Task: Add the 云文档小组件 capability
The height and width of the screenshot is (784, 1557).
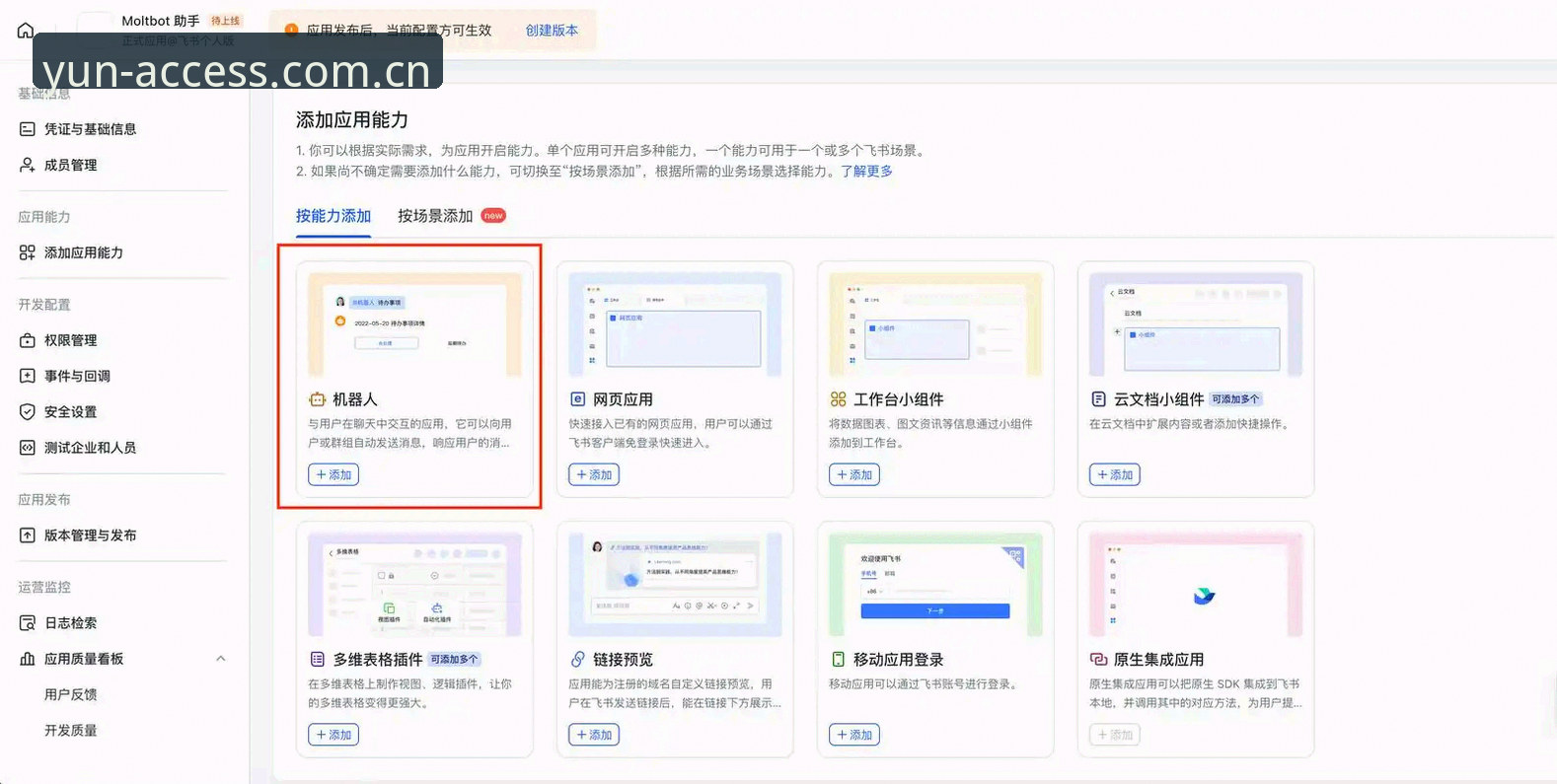Action: click(1115, 474)
